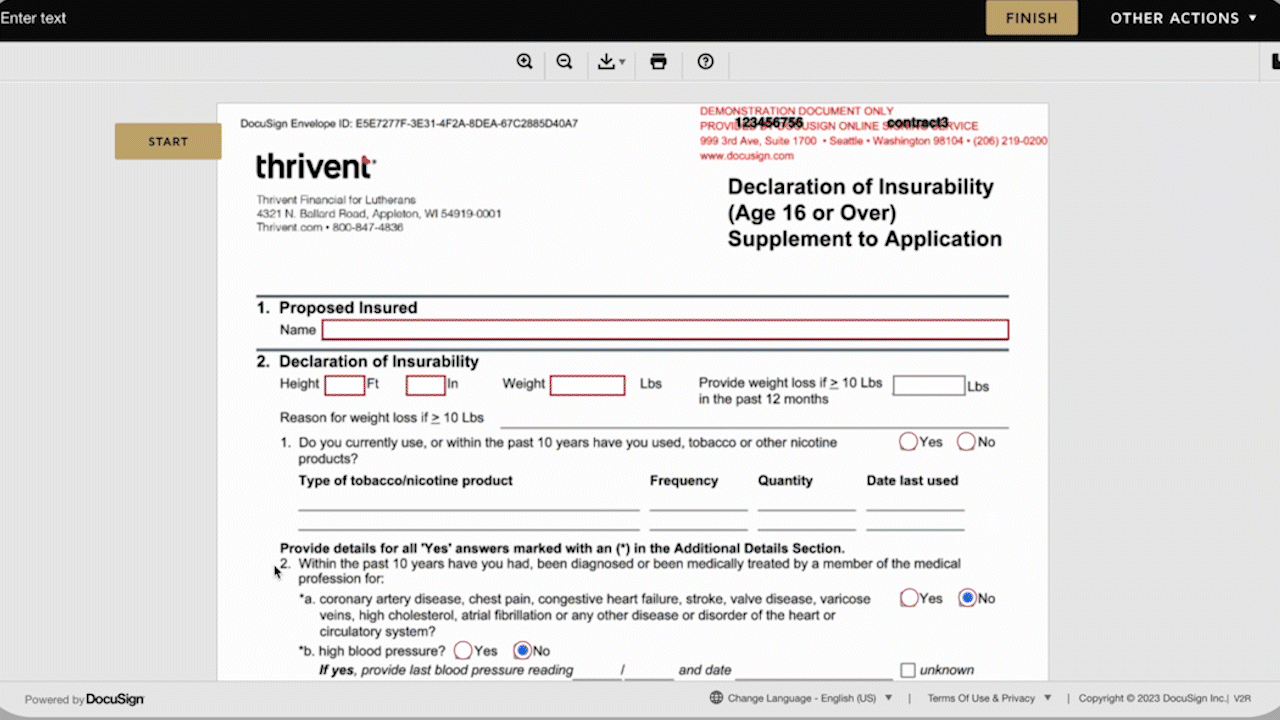This screenshot has width=1280, height=720.
Task: Click the Weight entry field
Action: (587, 385)
